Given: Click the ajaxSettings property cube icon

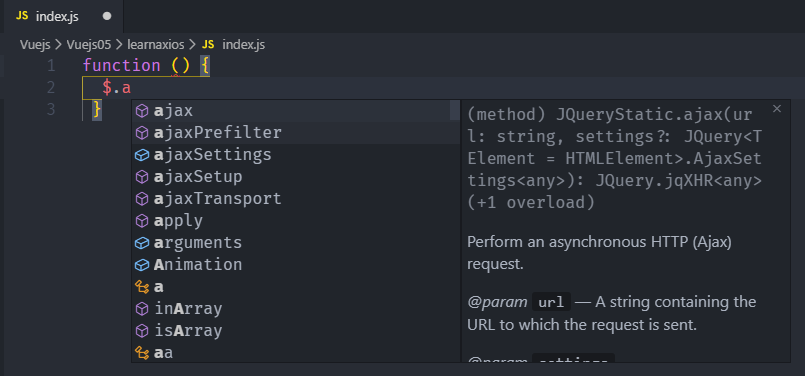Looking at the screenshot, I should [x=142, y=155].
